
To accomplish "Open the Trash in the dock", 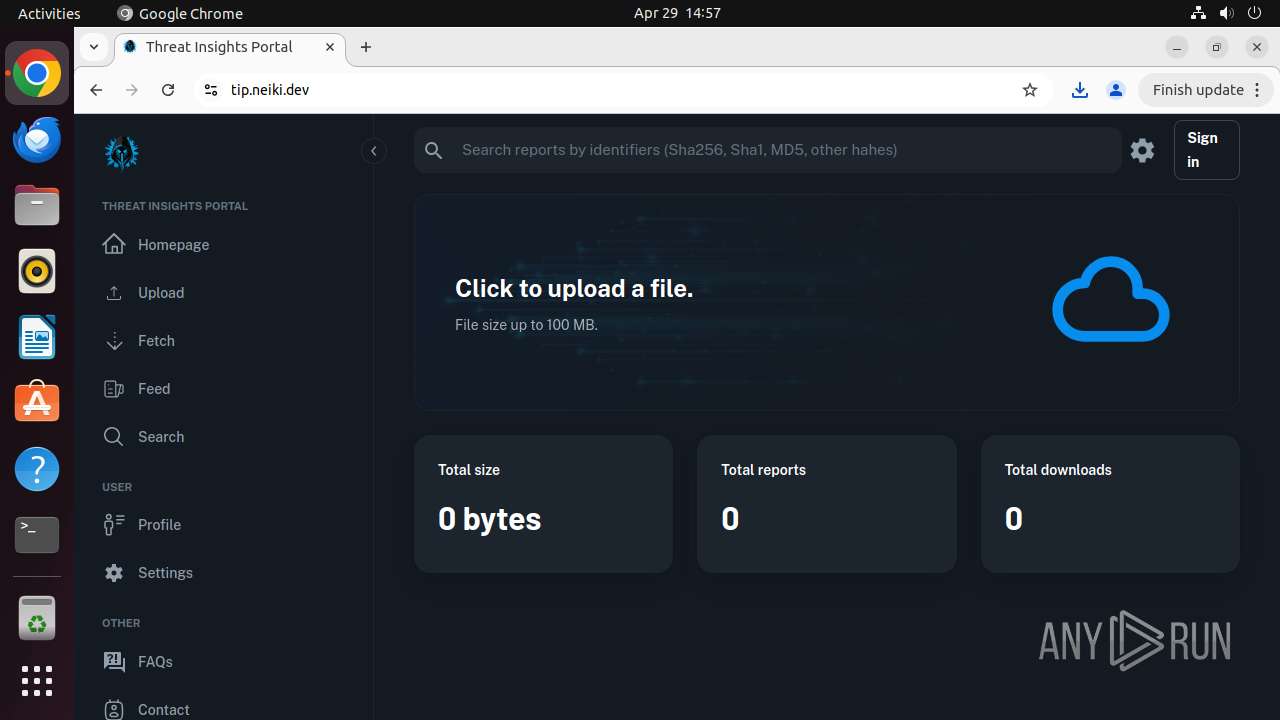I will tap(37, 619).
